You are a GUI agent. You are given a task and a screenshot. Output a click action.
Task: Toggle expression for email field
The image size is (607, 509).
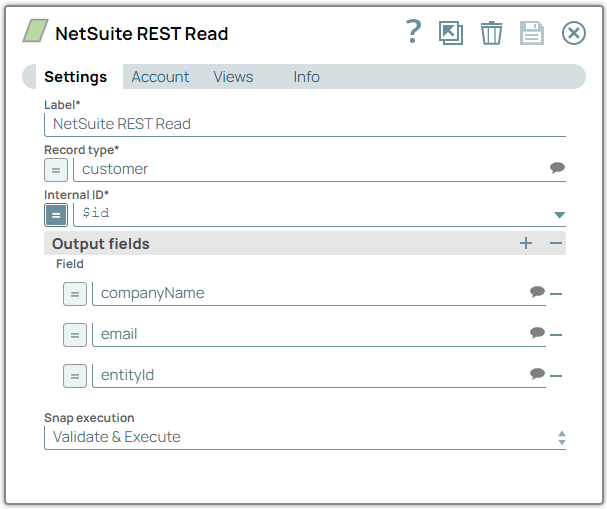point(75,335)
